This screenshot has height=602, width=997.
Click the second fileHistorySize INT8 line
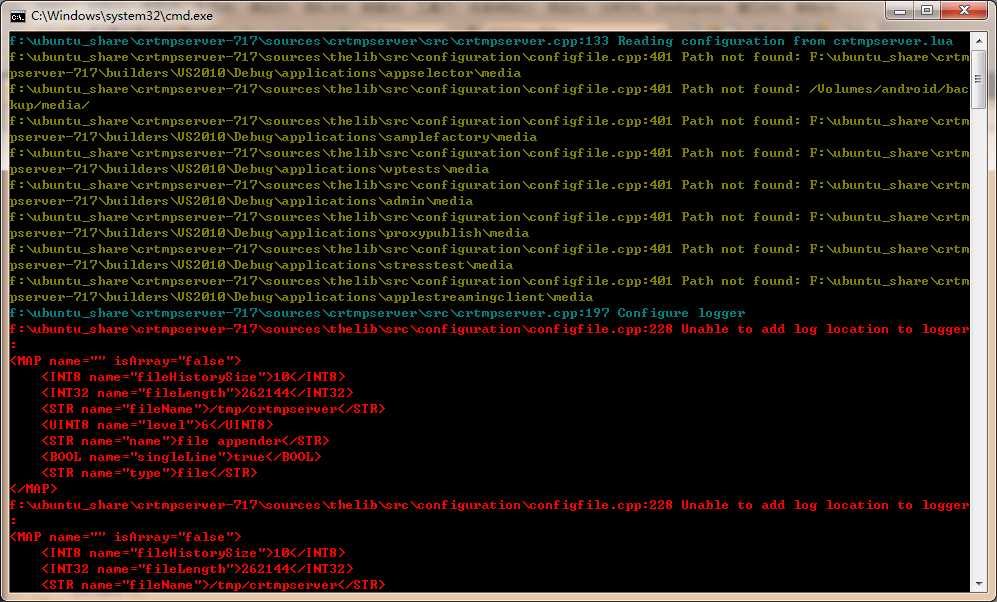[193, 553]
